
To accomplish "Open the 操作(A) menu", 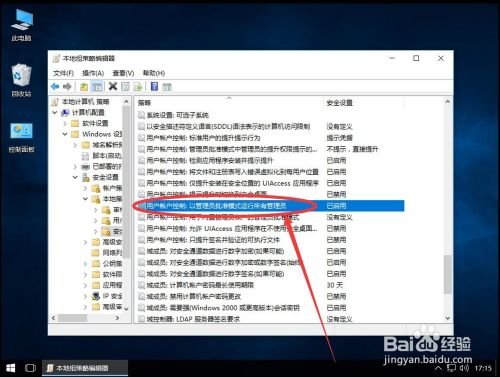I will 93,73.
